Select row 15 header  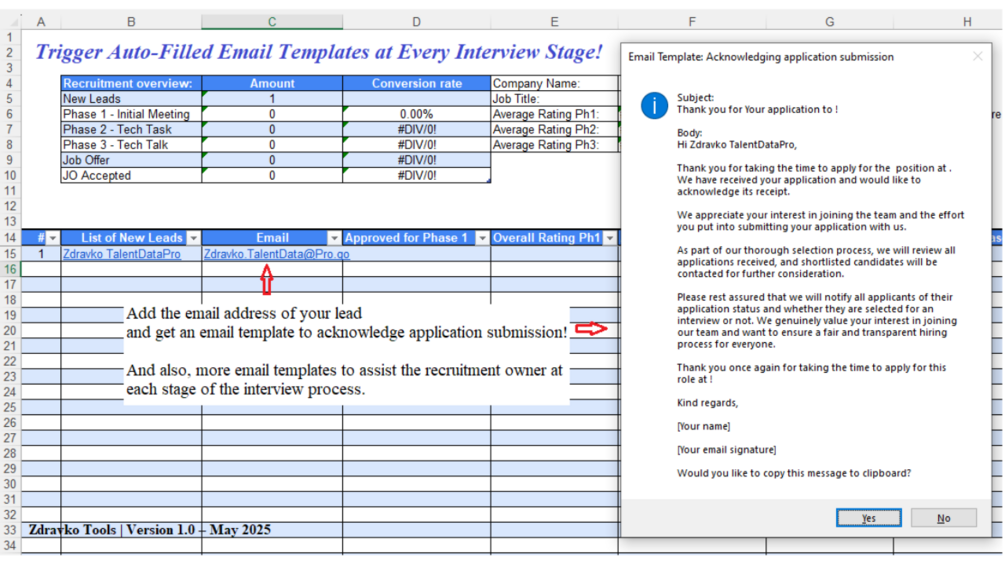tap(10, 254)
